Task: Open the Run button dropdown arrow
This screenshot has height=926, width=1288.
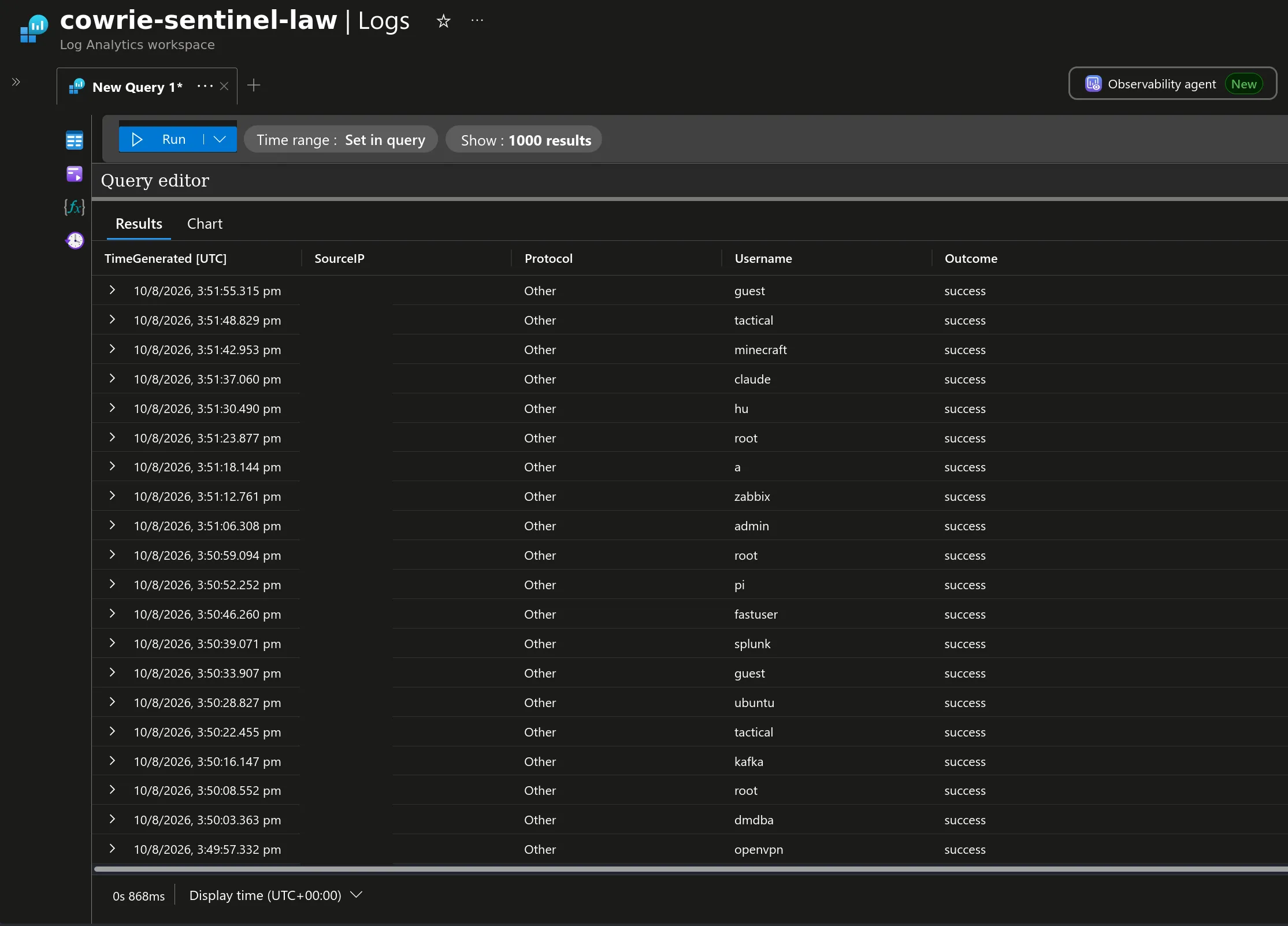Action: (220, 139)
